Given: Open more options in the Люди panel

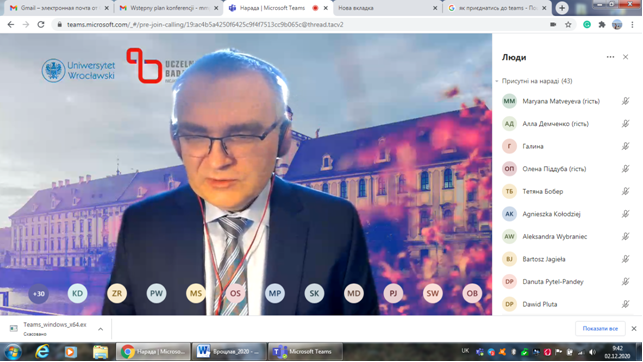Looking at the screenshot, I should 610,57.
